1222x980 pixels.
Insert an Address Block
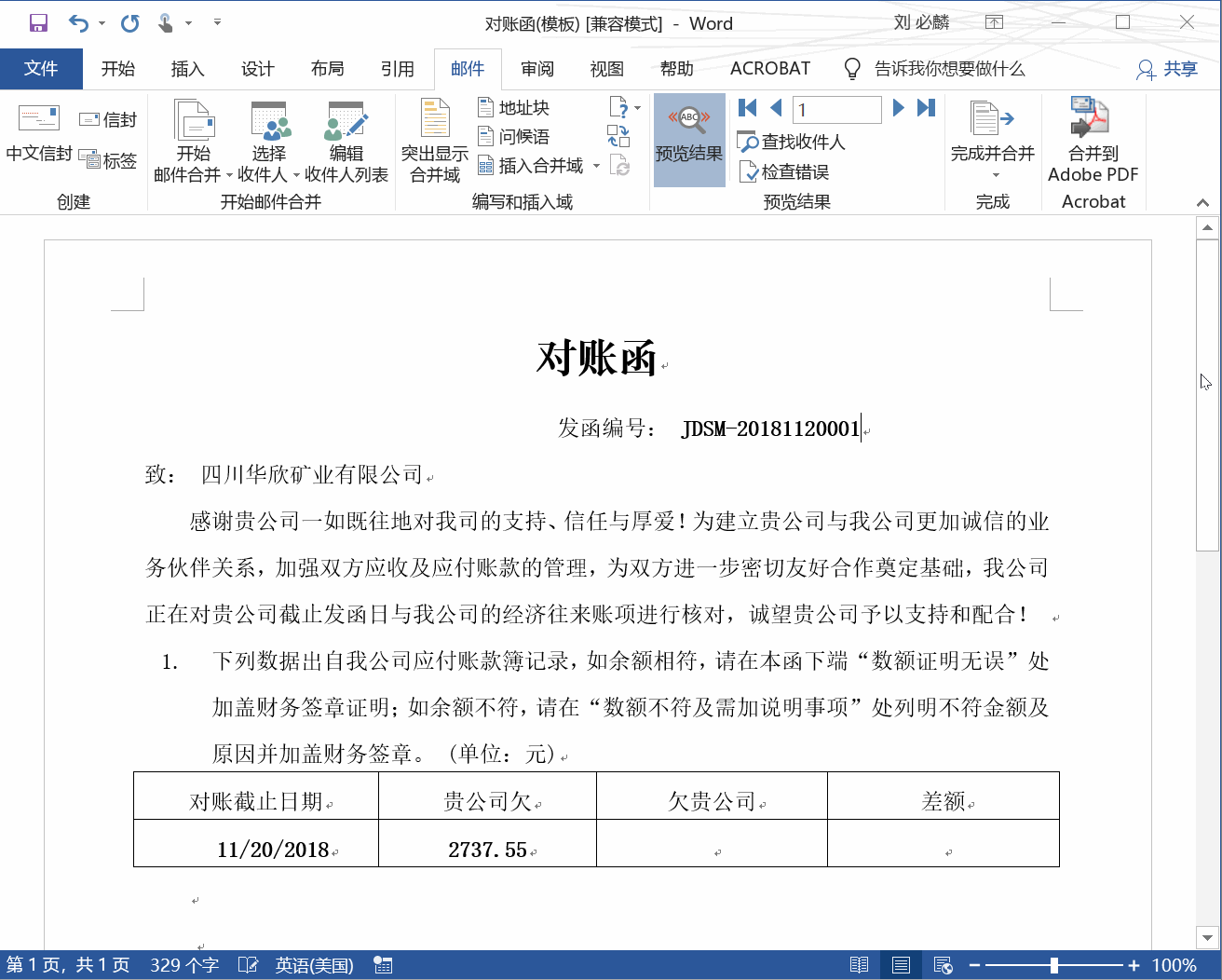(x=512, y=106)
